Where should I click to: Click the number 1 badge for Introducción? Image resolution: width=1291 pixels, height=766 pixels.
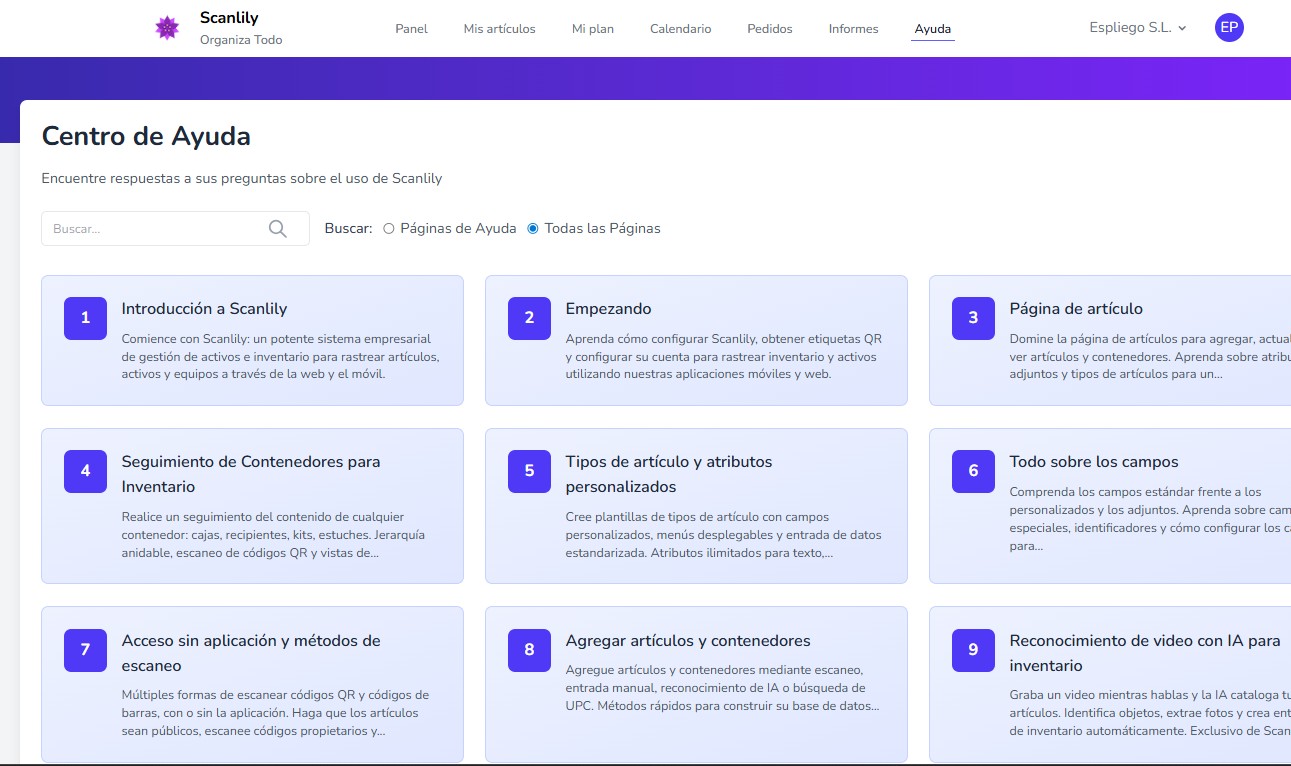tap(85, 318)
